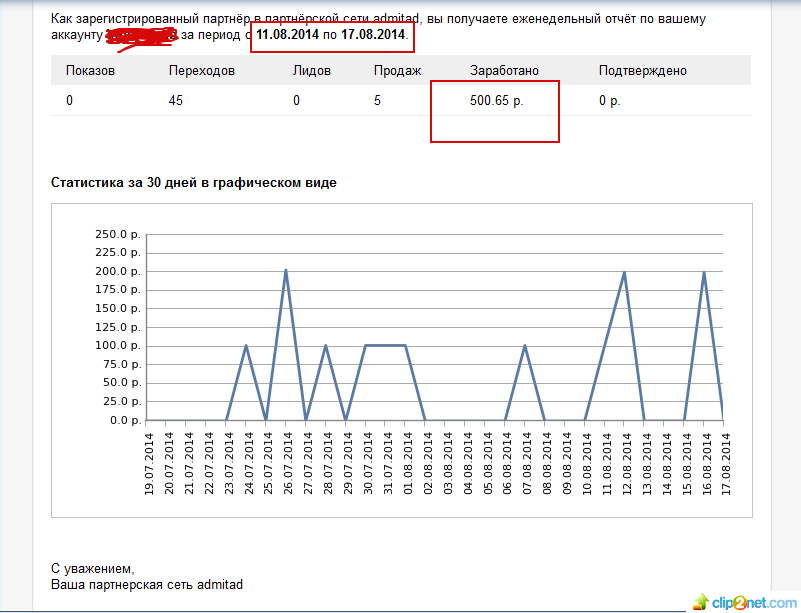Click the start date 11.08.2014
801x613 pixels.
287,35
